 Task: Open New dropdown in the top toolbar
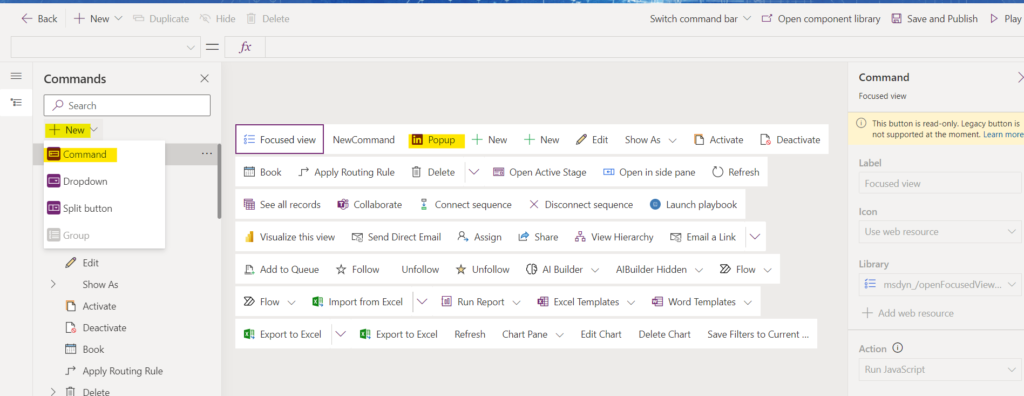98,19
